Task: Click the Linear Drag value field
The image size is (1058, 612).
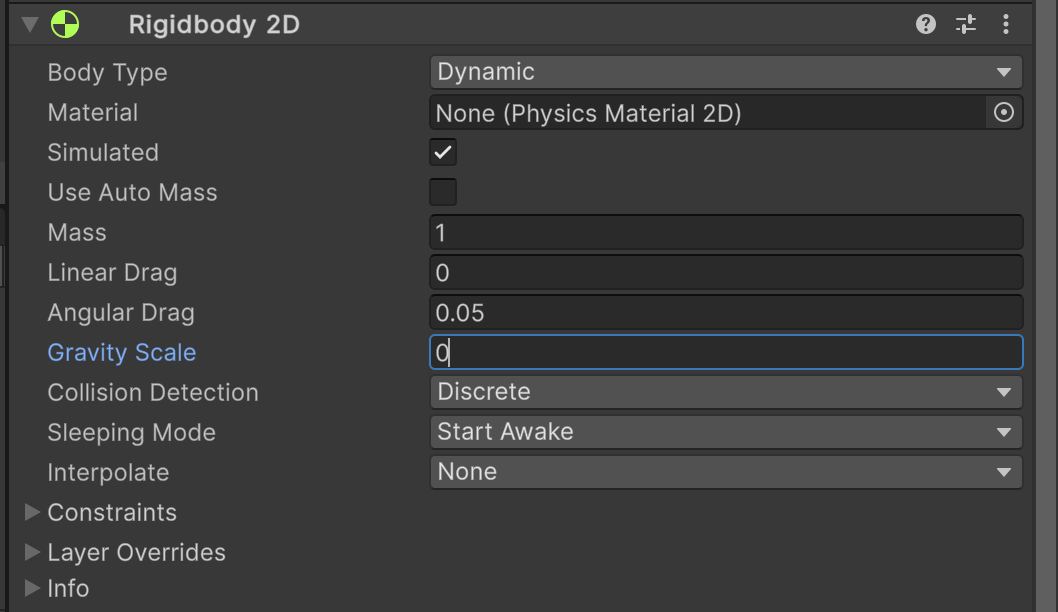Action: pos(726,272)
